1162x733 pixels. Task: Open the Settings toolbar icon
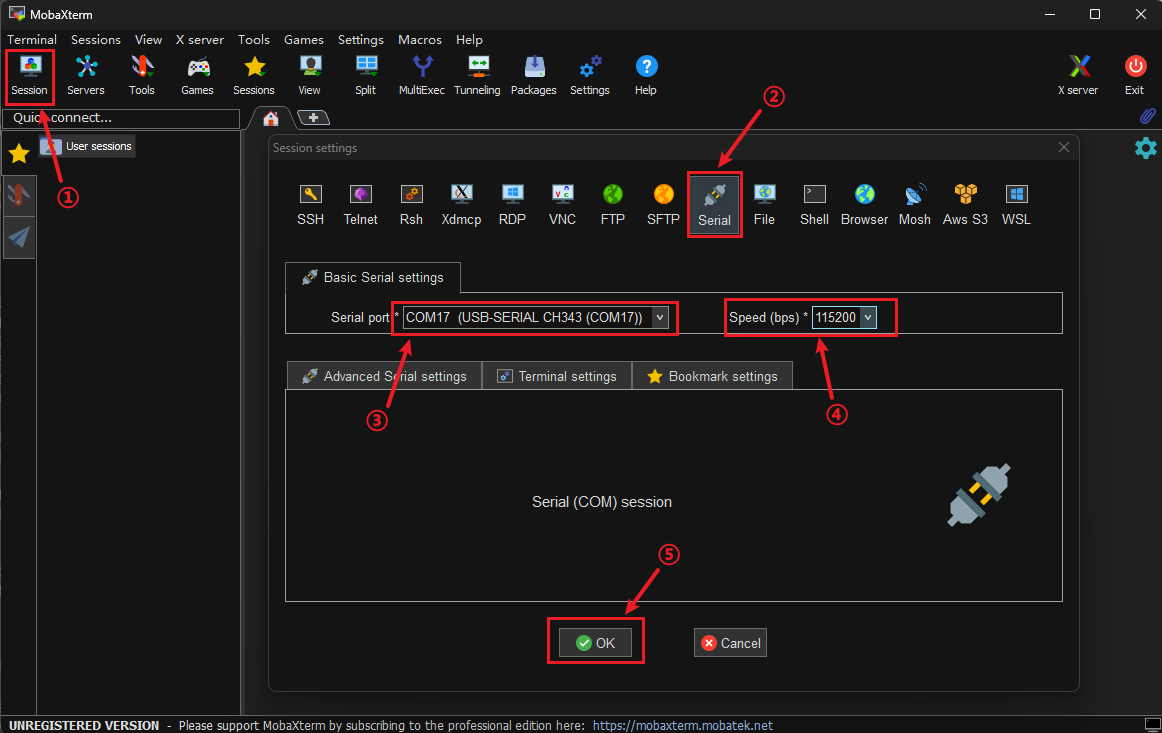point(590,76)
